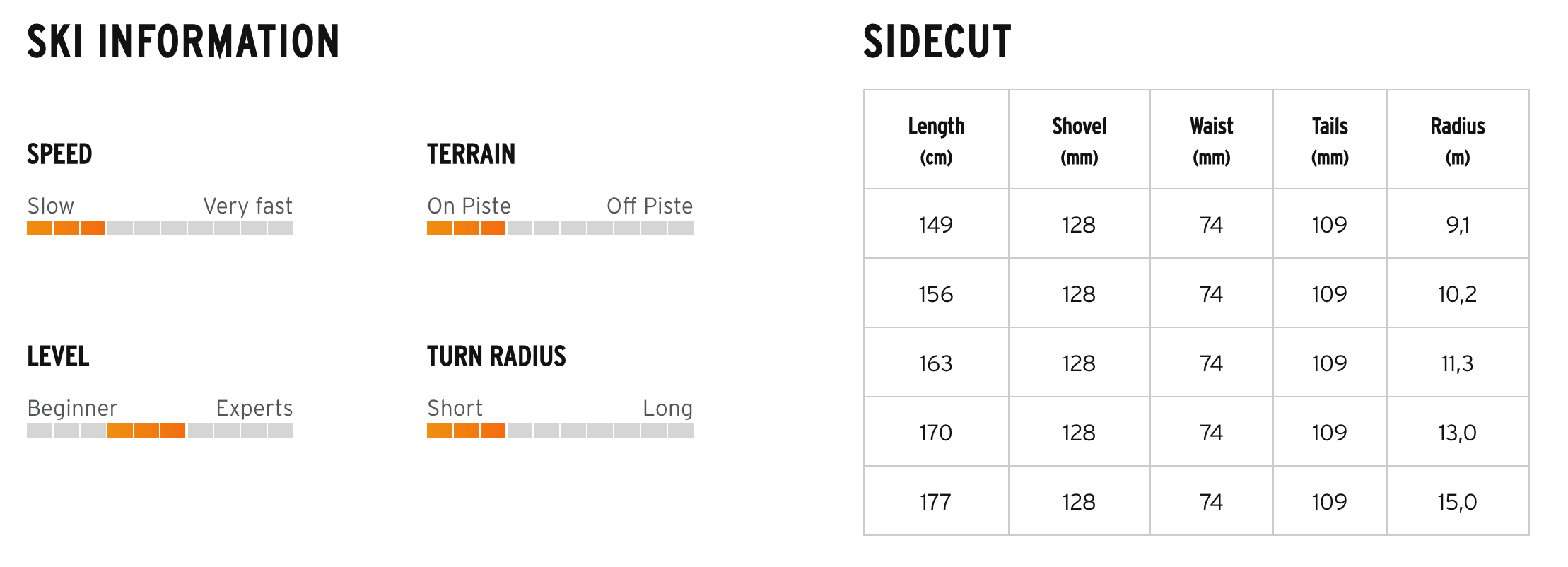Click the 163 length cell
Viewport: 1568px width, 567px height.
point(936,363)
